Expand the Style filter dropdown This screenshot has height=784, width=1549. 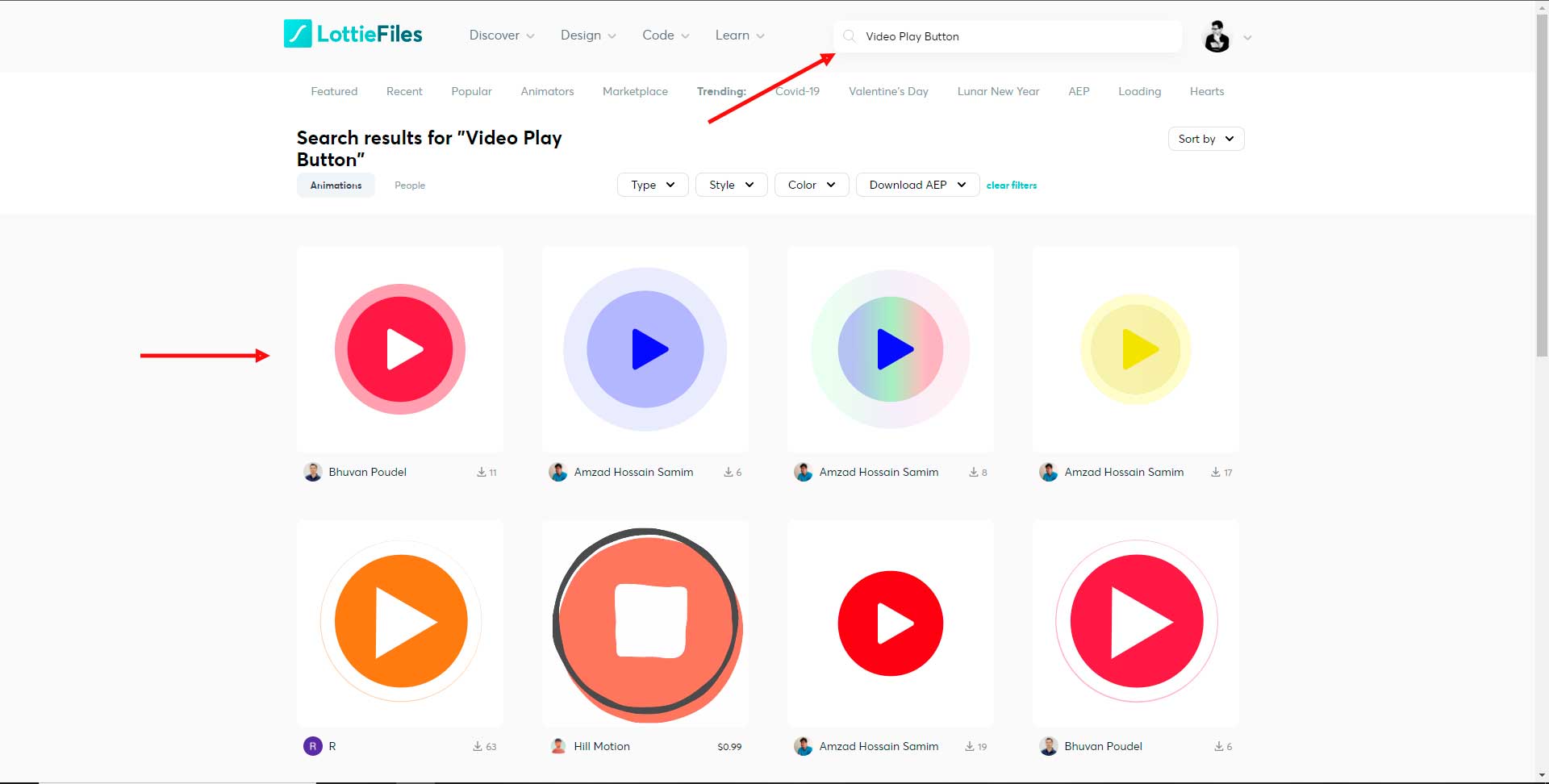pyautogui.click(x=731, y=185)
